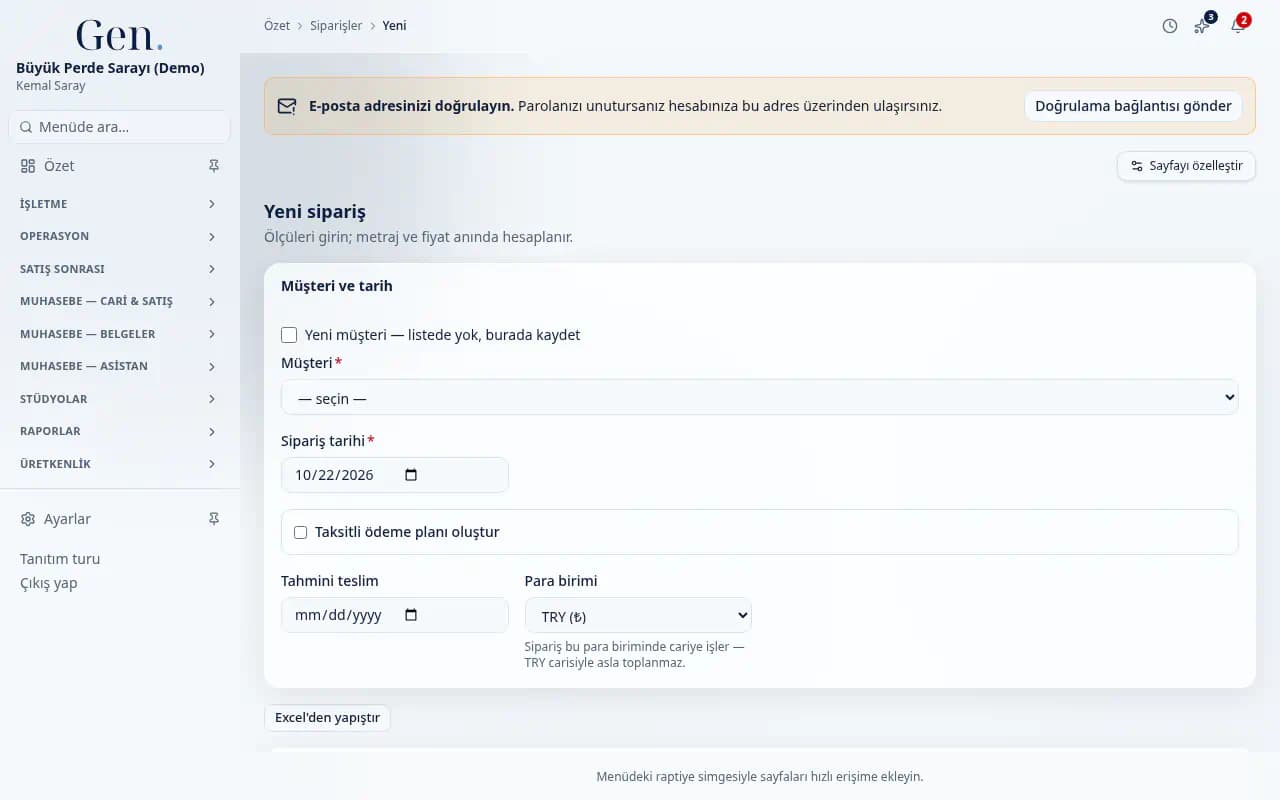
Task: Navigate to Özet breadcrumb link
Action: pyautogui.click(x=277, y=26)
